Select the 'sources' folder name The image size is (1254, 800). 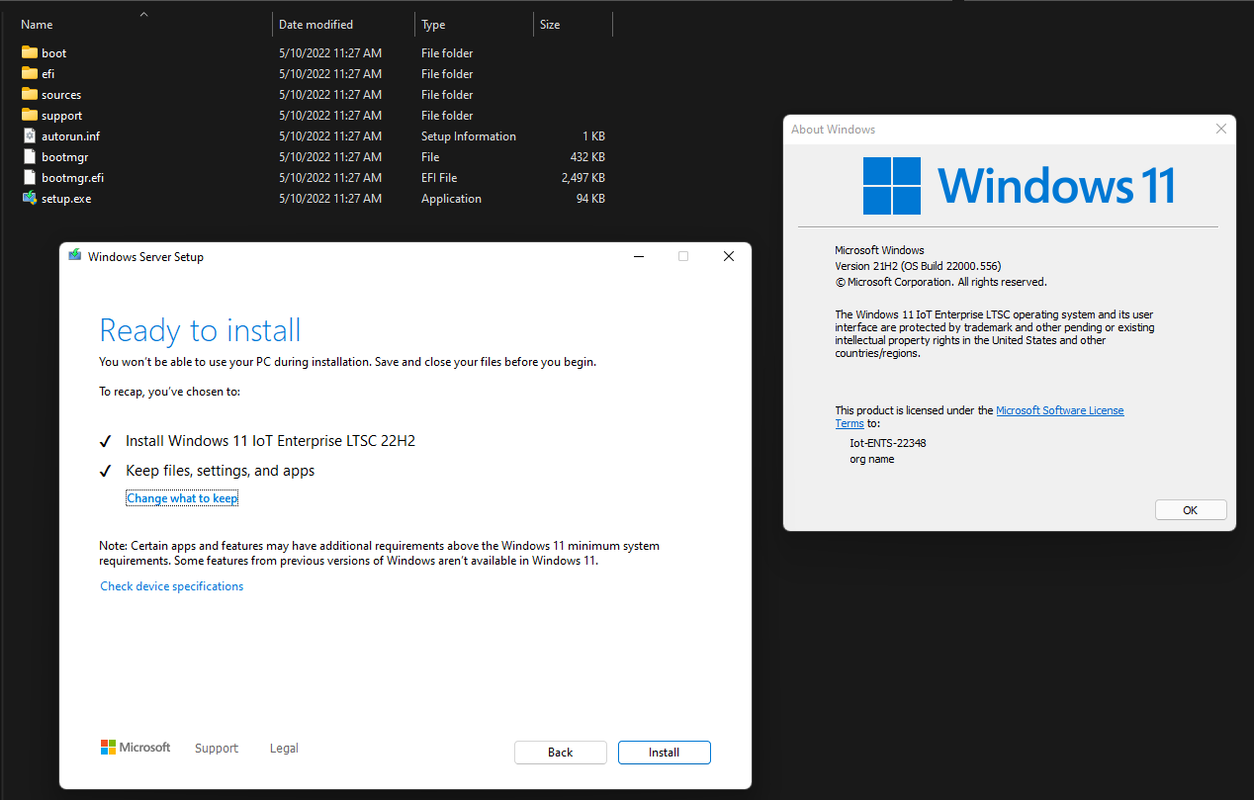61,95
